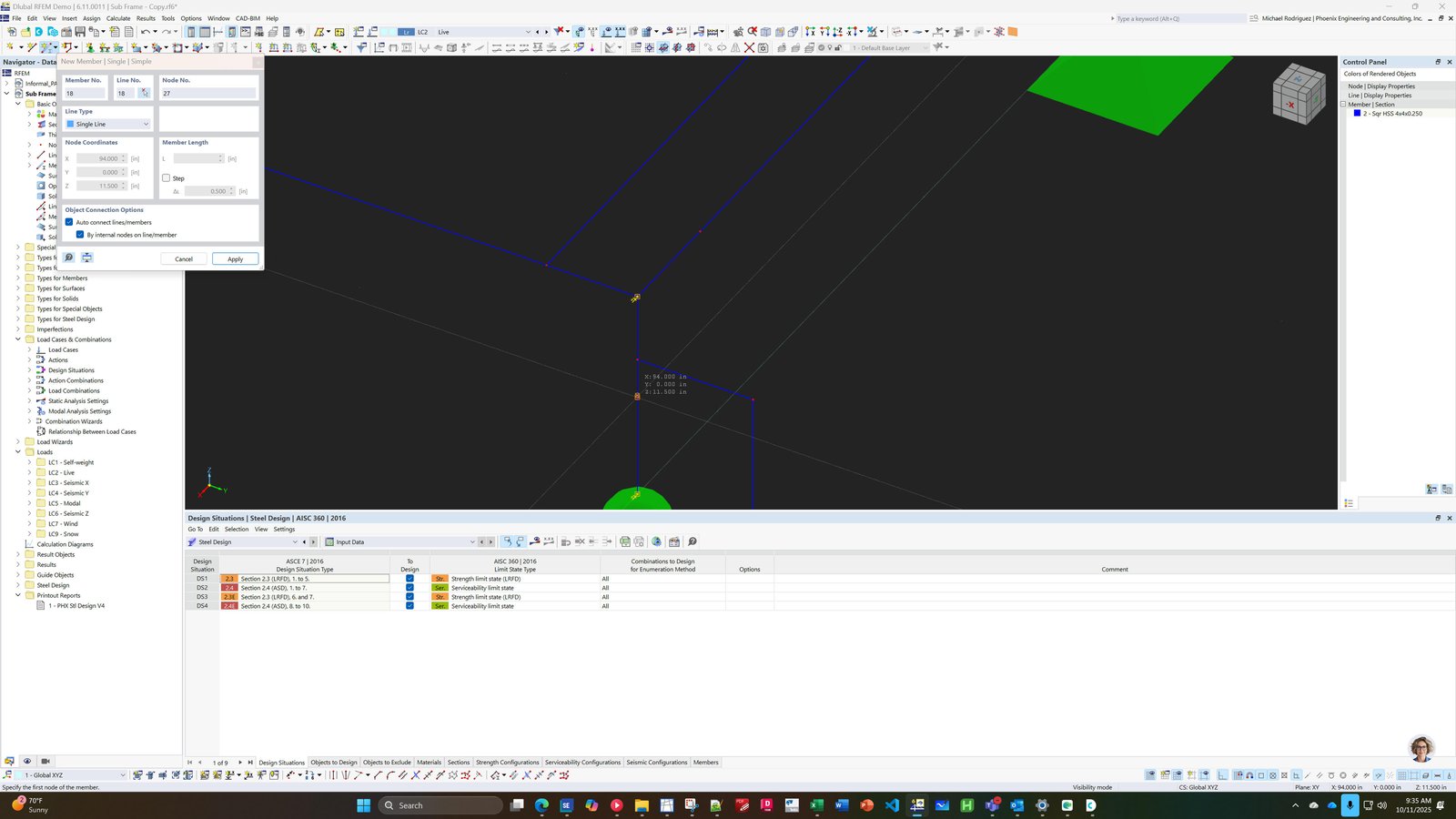Enable the Step checkbox in Member Length

click(x=166, y=178)
